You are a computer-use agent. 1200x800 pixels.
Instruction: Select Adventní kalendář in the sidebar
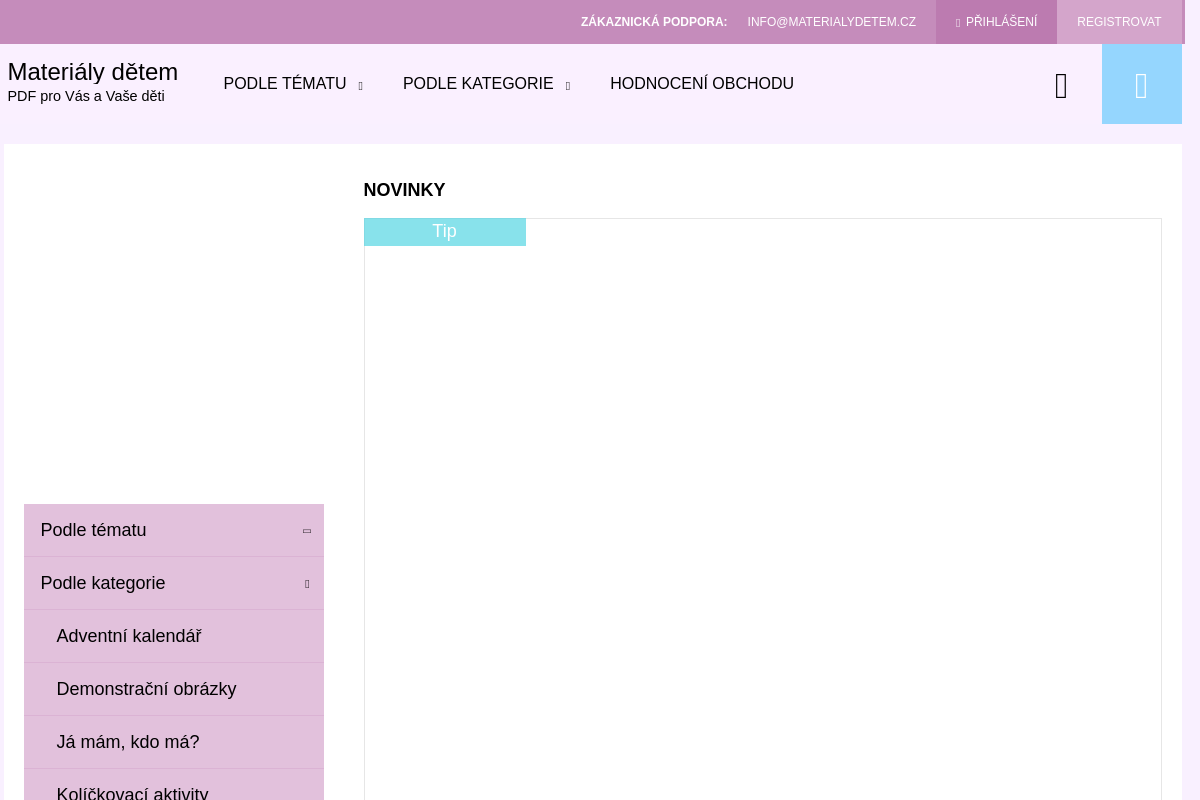click(x=128, y=636)
